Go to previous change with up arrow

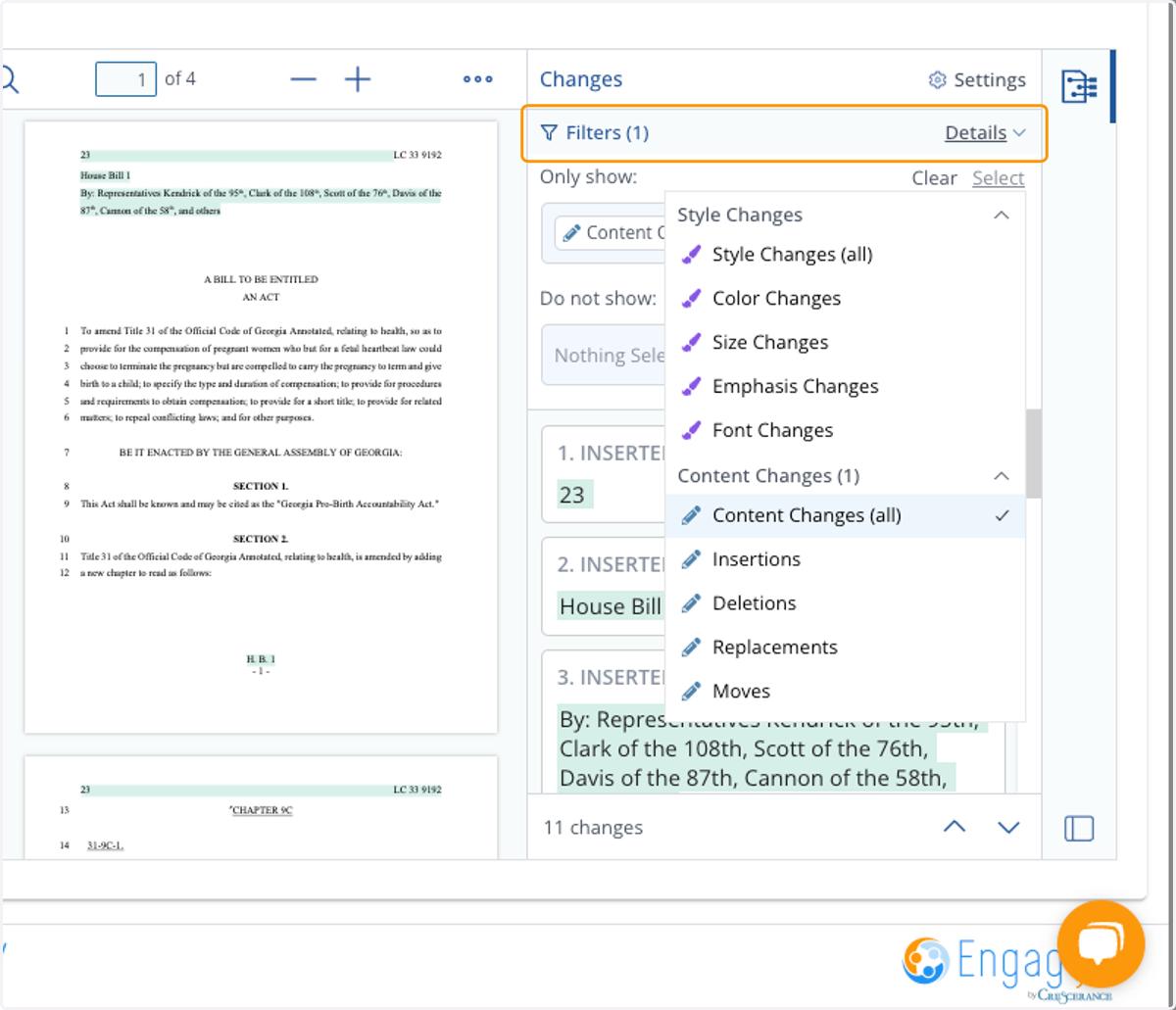point(954,828)
